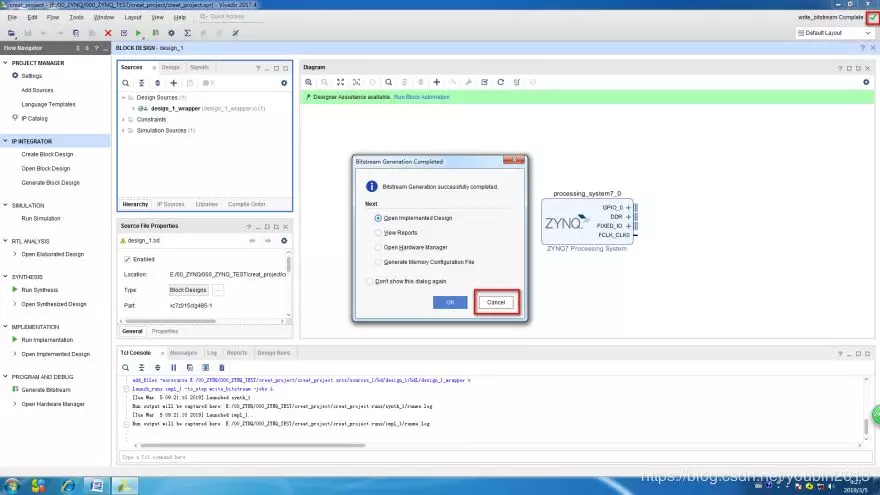Add sources with plus icon in Sources panel

[x=173, y=83]
